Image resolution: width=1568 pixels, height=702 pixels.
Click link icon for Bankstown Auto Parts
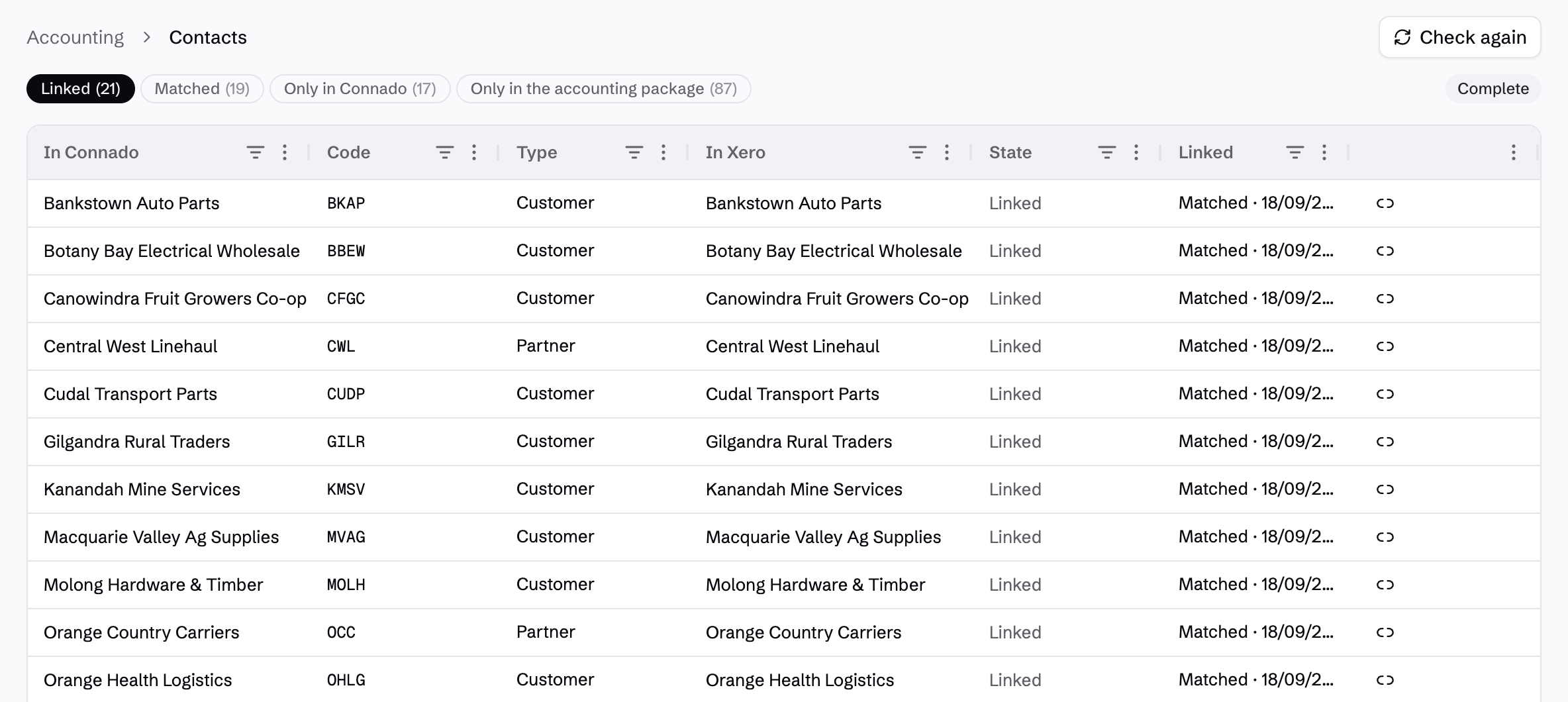click(x=1385, y=203)
